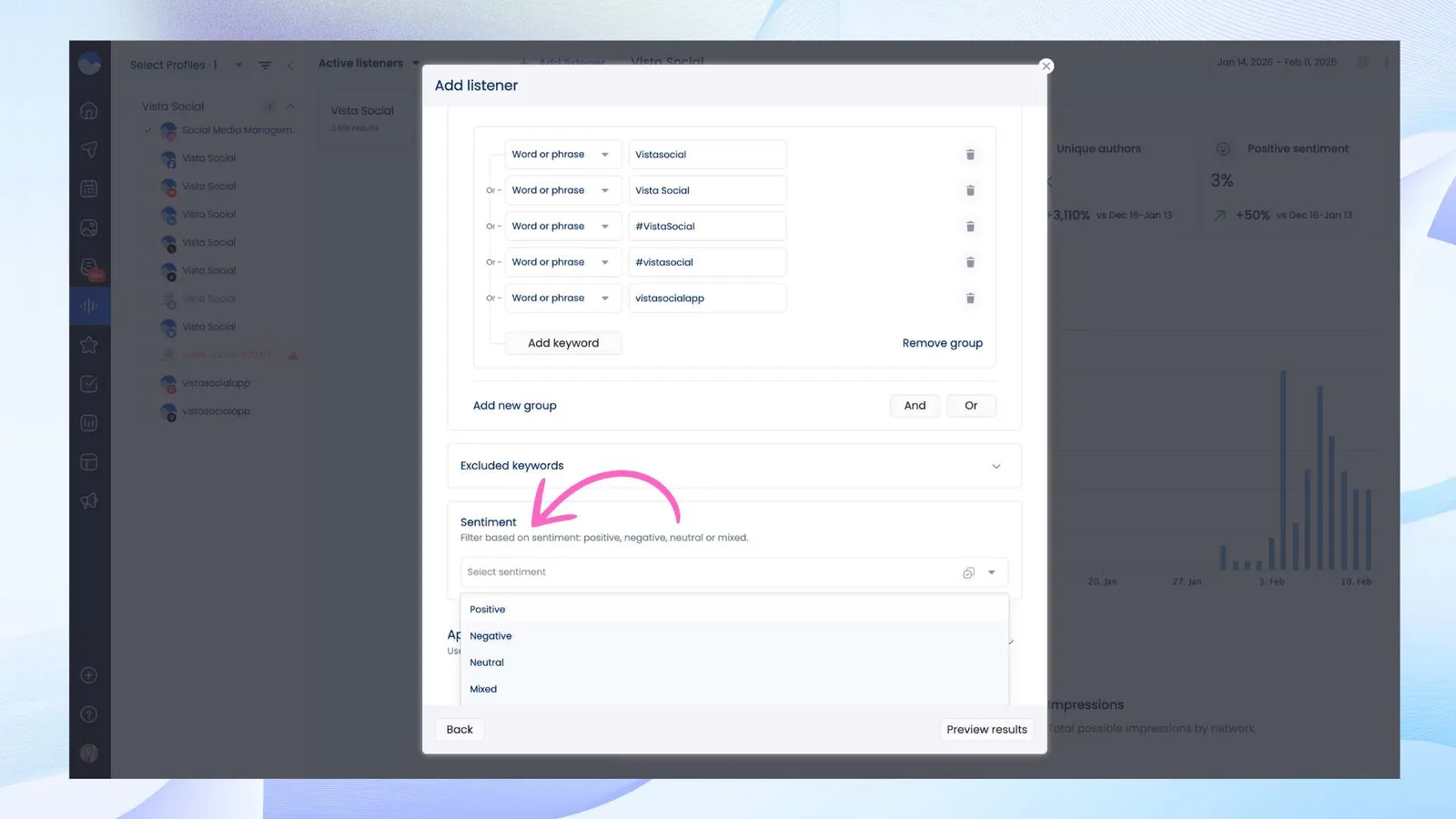Delete the Vistasocial keyword row
The image size is (1456, 819).
pos(970,155)
